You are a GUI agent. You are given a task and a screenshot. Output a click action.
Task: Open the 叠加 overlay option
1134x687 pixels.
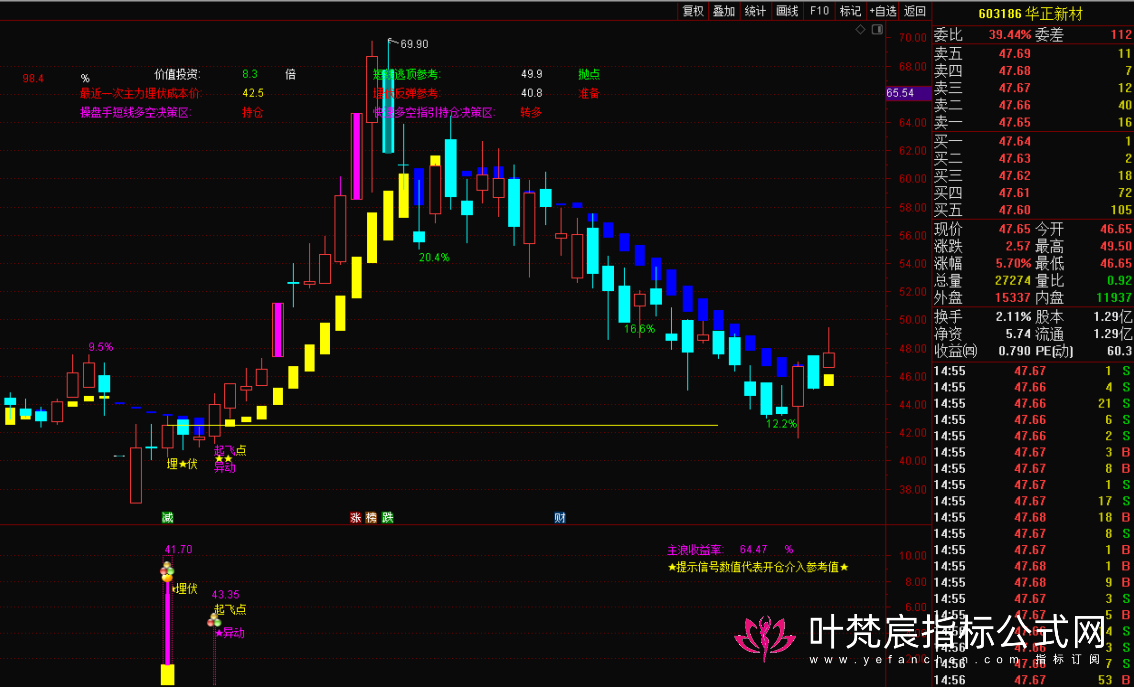pyautogui.click(x=724, y=11)
